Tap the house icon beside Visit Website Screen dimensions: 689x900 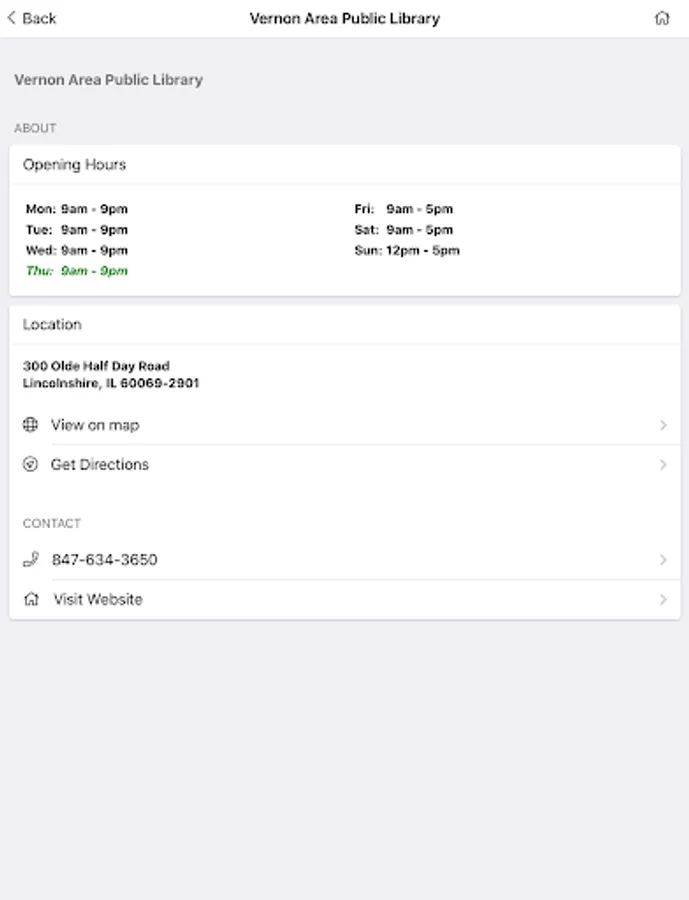tap(31, 600)
